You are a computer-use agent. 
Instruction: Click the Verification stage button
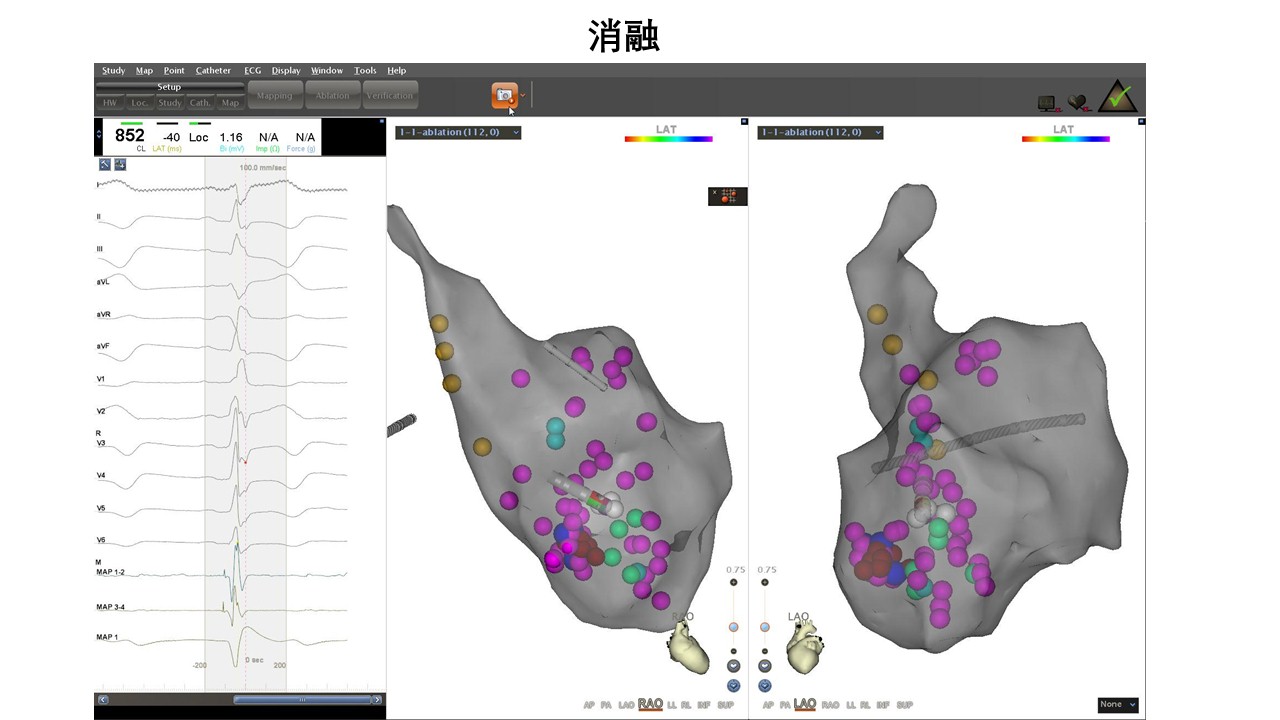[x=390, y=96]
